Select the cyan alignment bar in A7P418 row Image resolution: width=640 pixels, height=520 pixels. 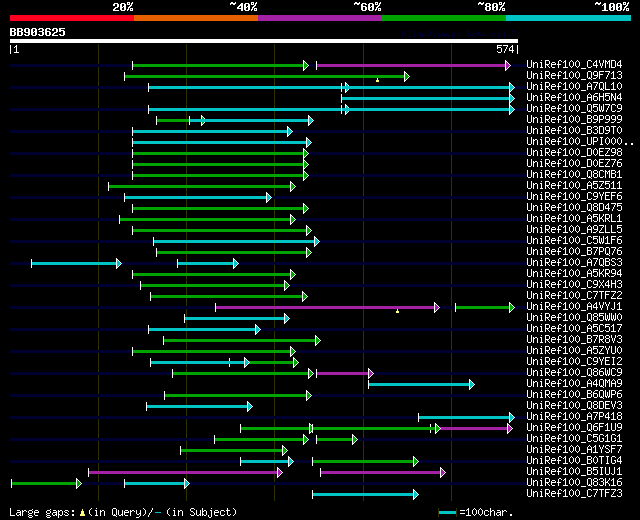coord(466,418)
